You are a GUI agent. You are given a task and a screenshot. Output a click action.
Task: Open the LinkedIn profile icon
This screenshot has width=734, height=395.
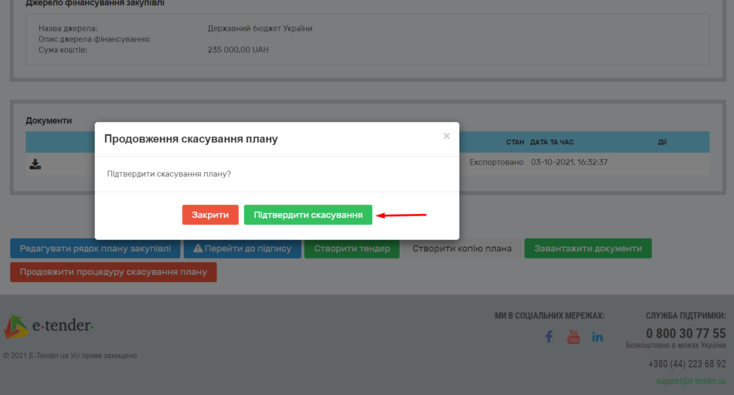pos(597,337)
